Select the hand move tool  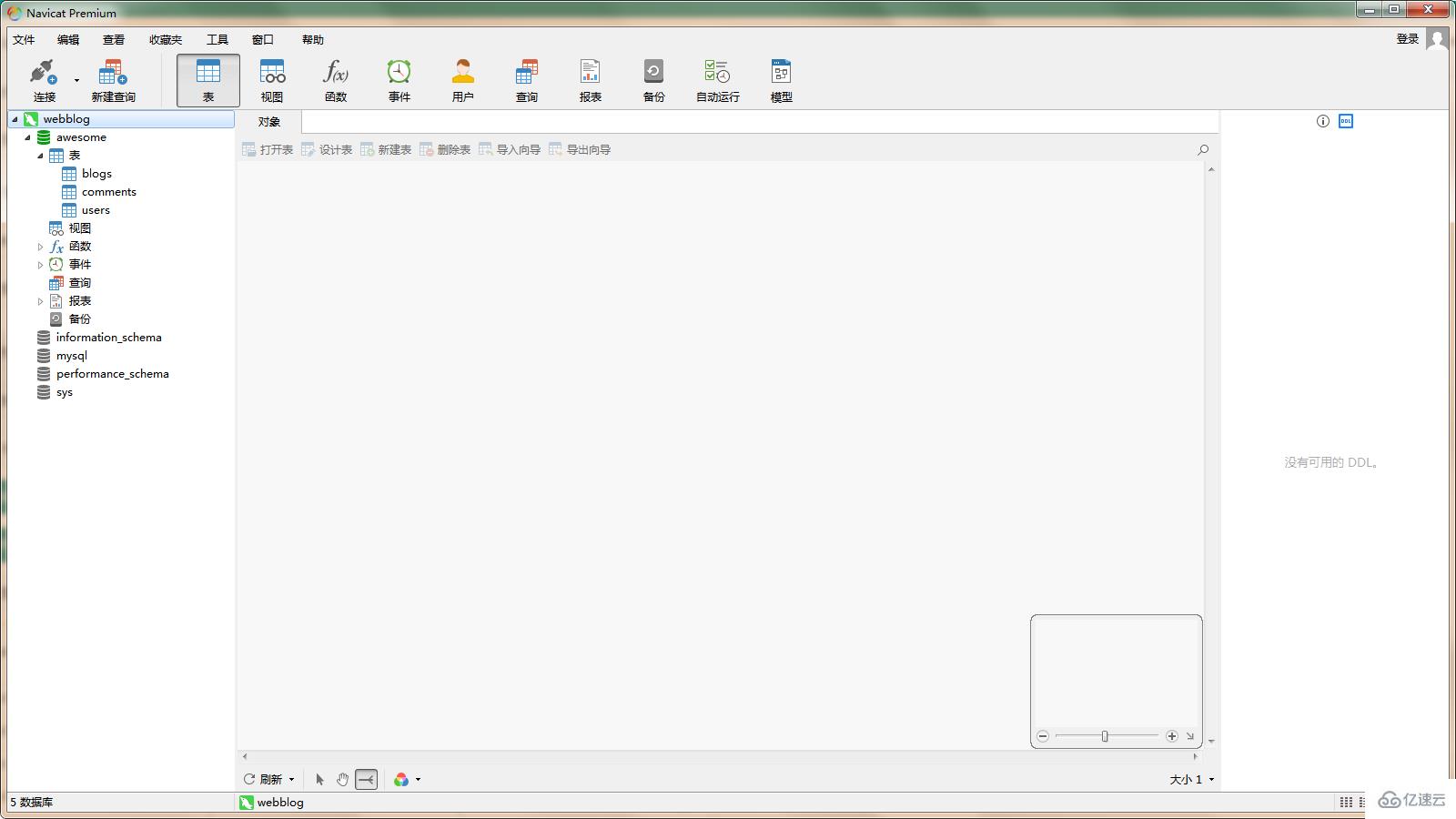[342, 779]
